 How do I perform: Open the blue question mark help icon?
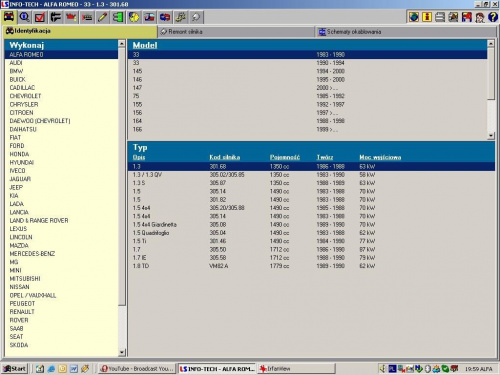(x=493, y=17)
